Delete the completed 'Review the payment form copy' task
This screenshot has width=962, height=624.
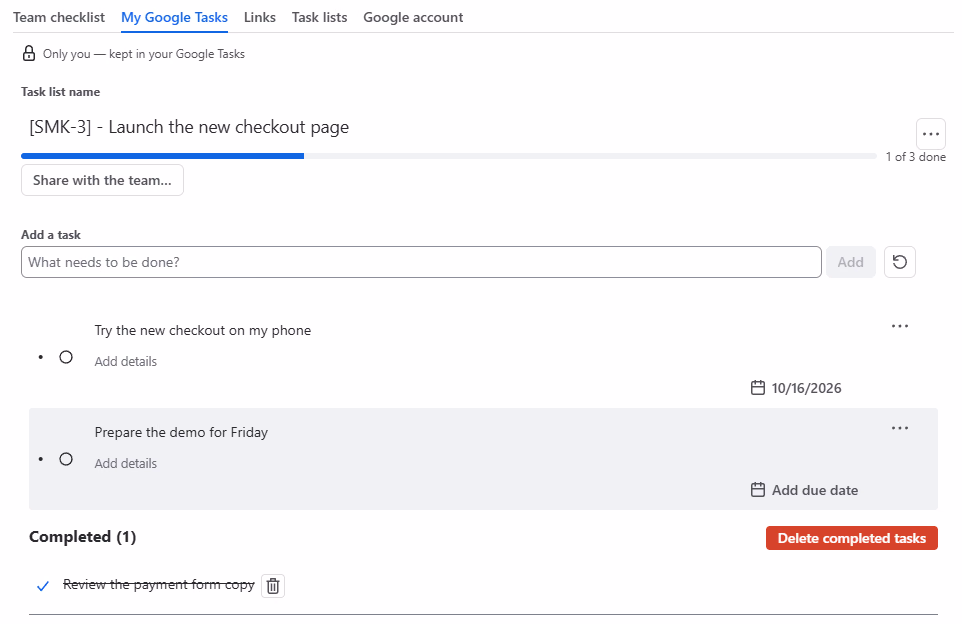(273, 586)
